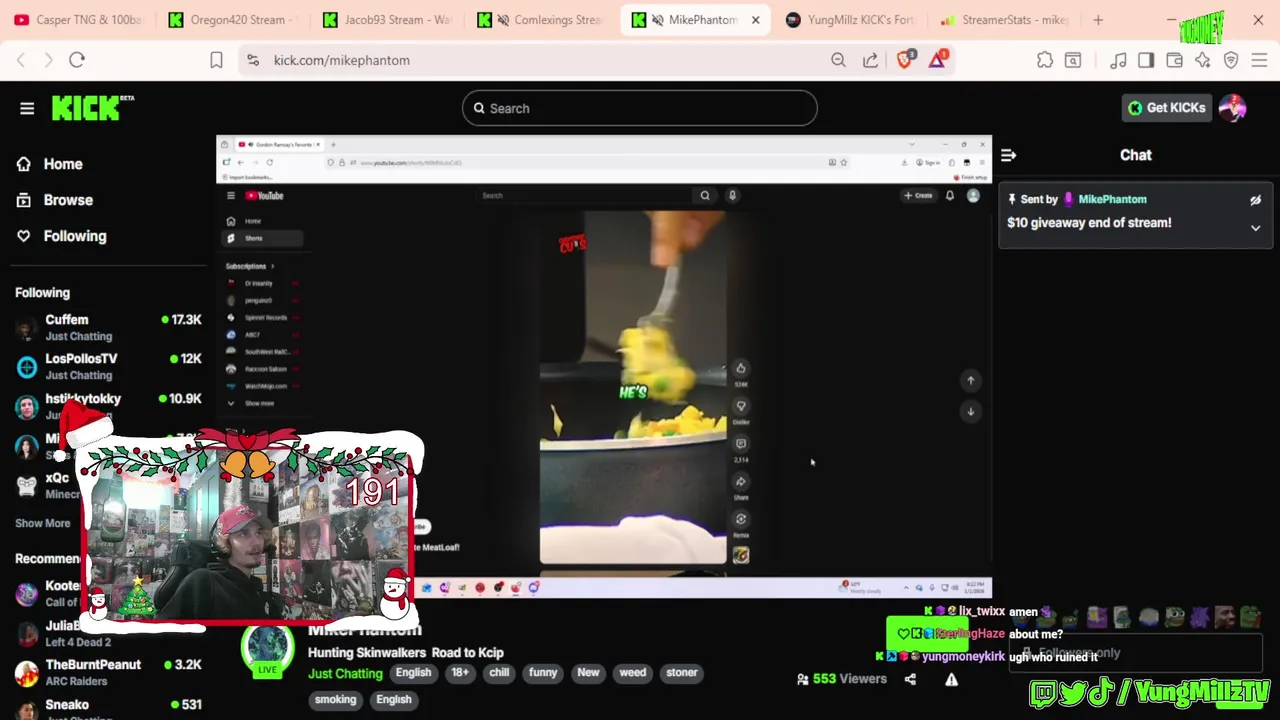Click the zoom out magnifier icon
Viewport: 1280px width, 720px height.
click(x=838, y=60)
